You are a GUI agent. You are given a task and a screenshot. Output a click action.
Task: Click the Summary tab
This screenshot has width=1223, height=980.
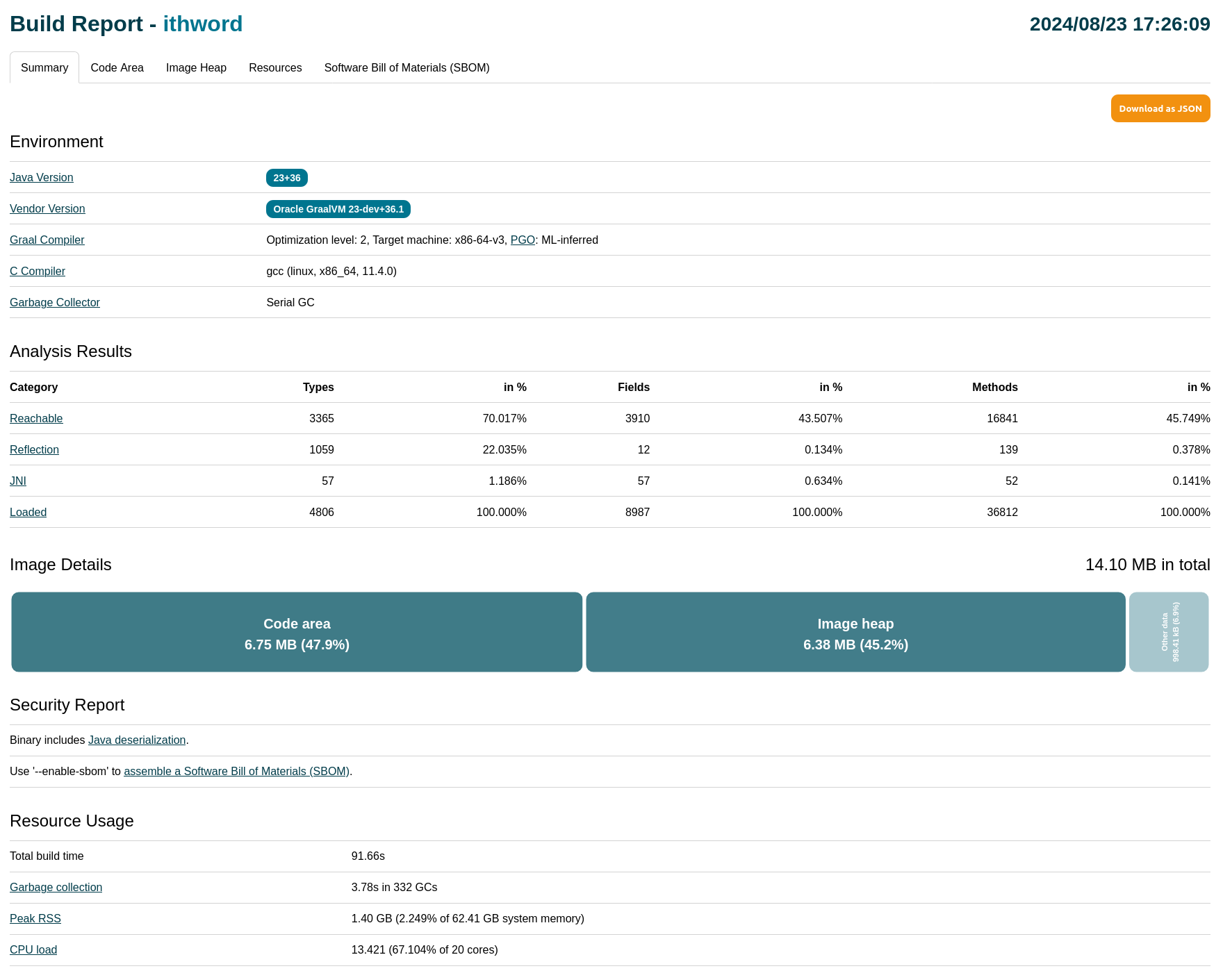(44, 67)
